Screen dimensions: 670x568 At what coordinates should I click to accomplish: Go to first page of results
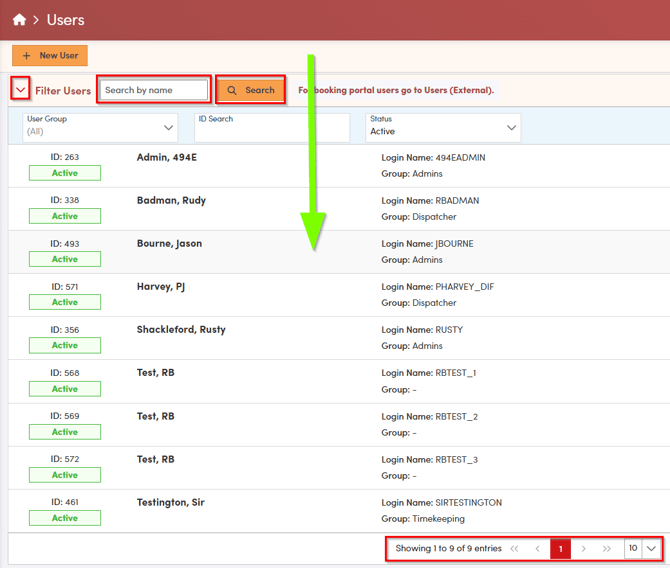[x=514, y=549]
